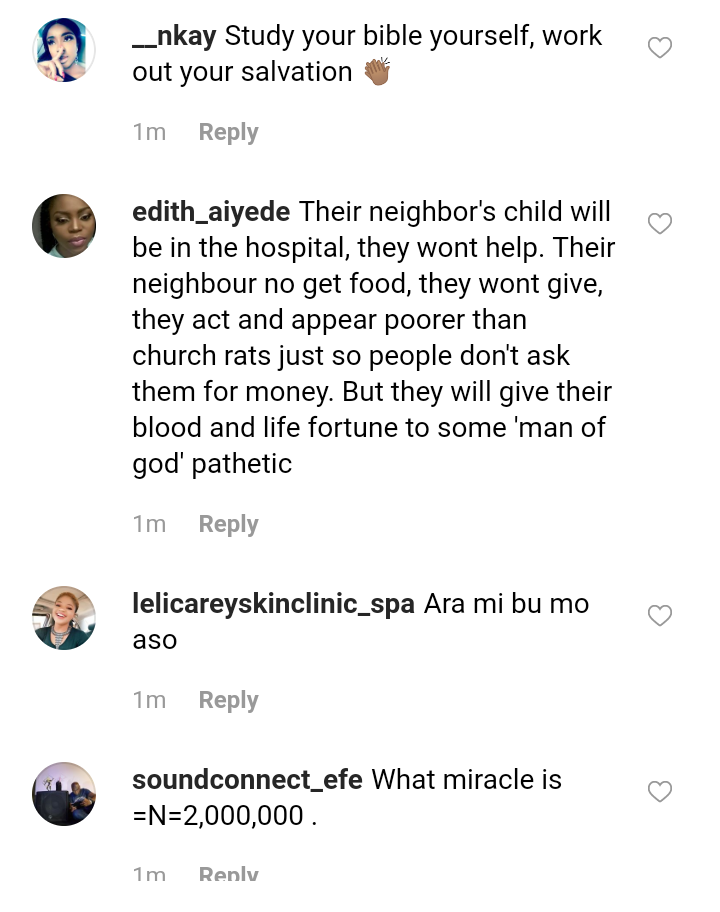View lelicareyskinclinic_spa's avatar photo
The image size is (720, 912).
[64, 618]
